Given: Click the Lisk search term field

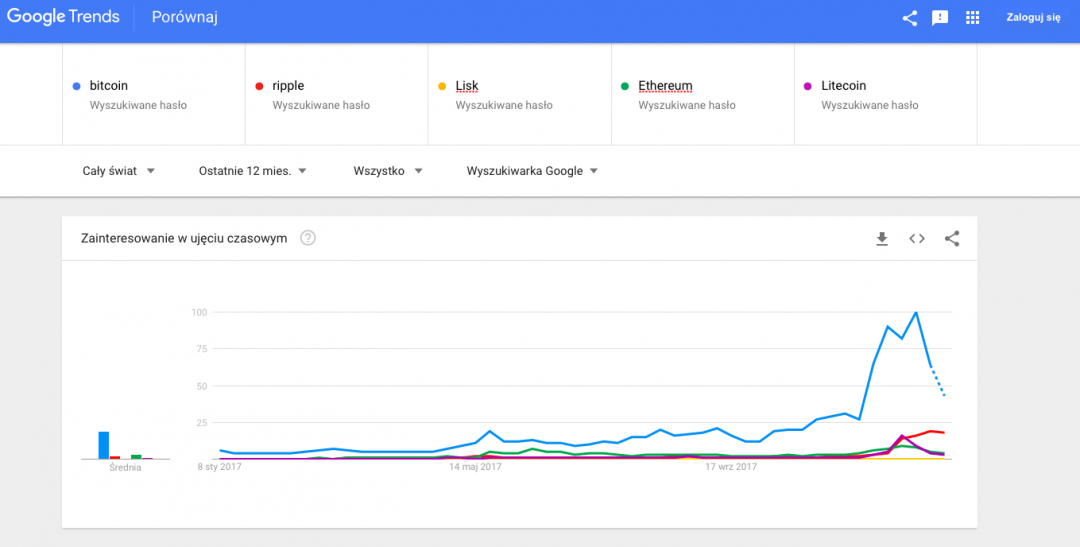Looking at the screenshot, I should click(467, 86).
